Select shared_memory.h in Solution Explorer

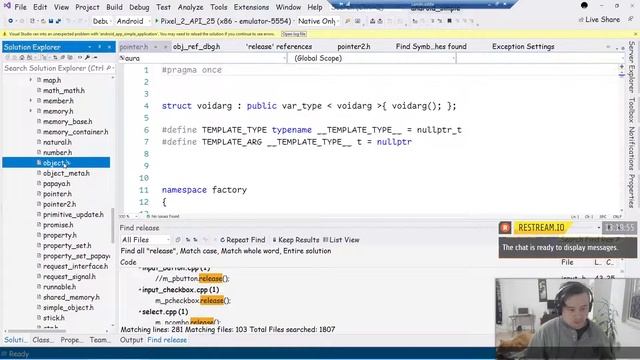(71, 297)
